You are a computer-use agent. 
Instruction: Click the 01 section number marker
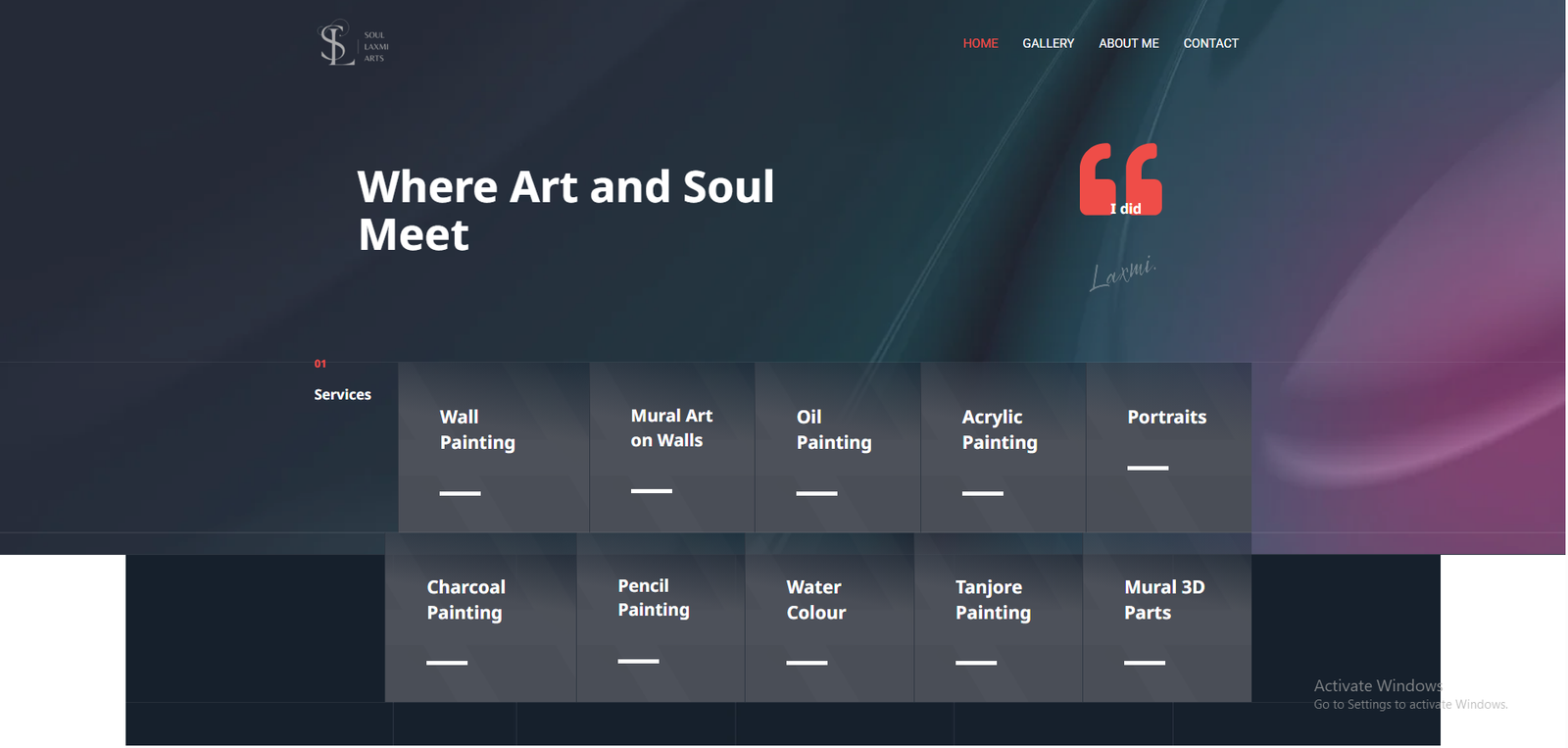319,364
